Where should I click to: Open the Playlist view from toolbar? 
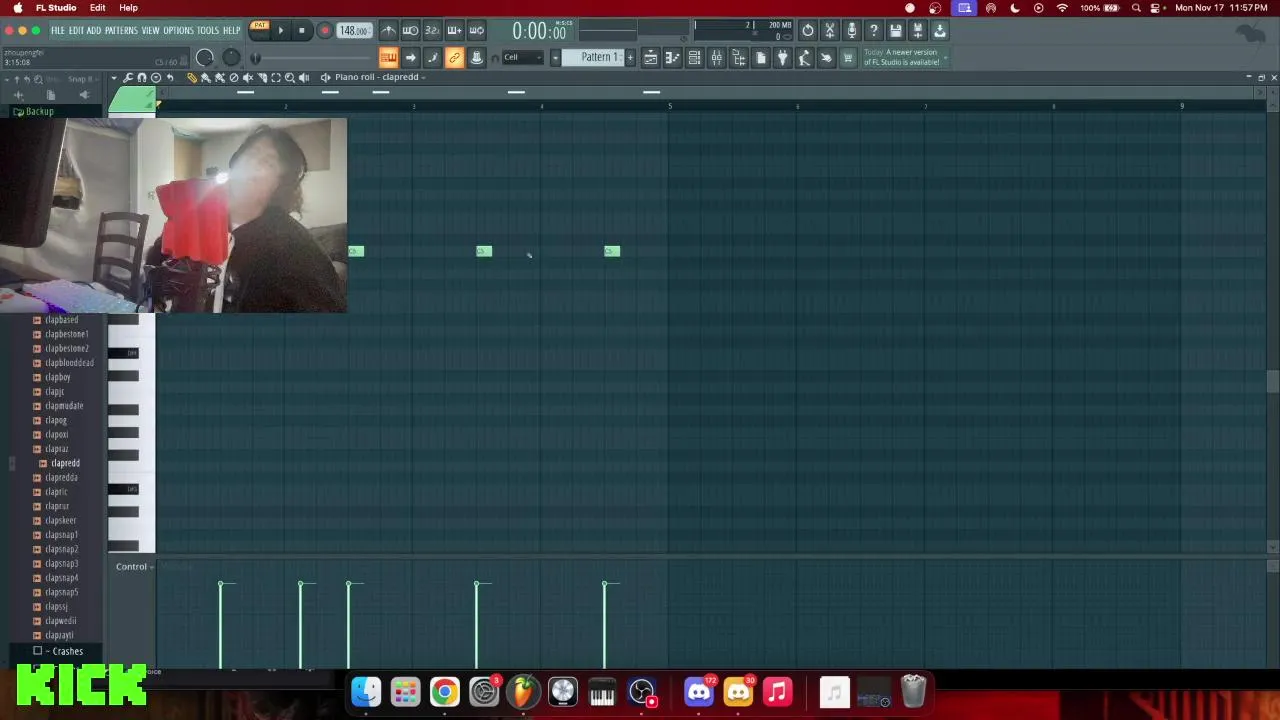pos(650,58)
